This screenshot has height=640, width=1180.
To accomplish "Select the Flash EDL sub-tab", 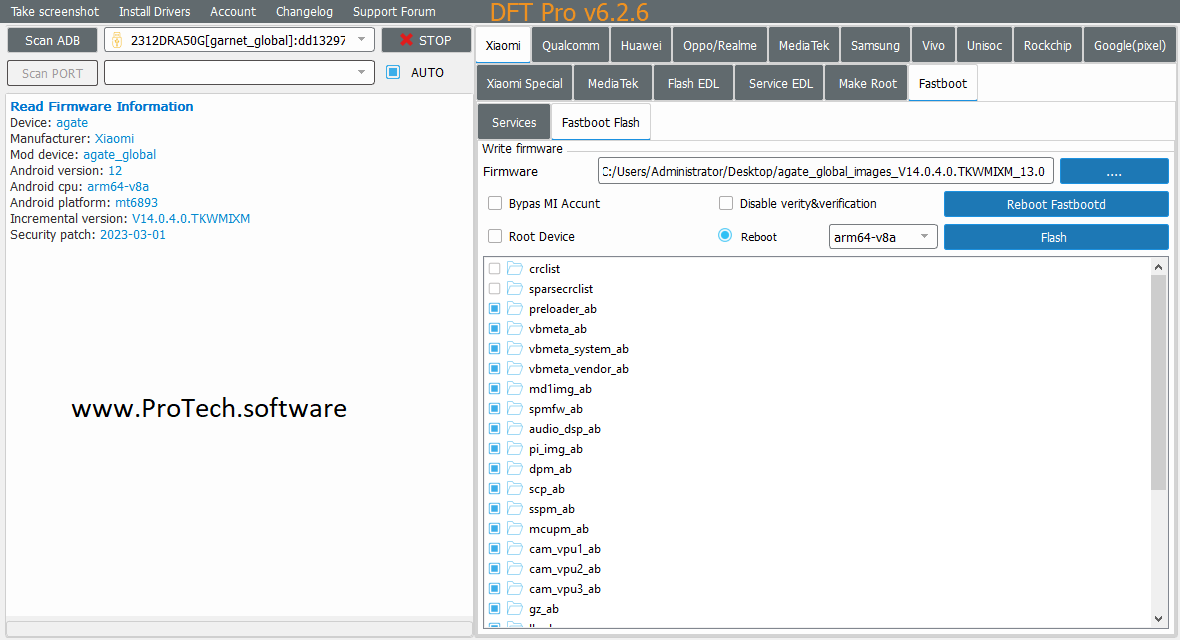I will coord(693,84).
